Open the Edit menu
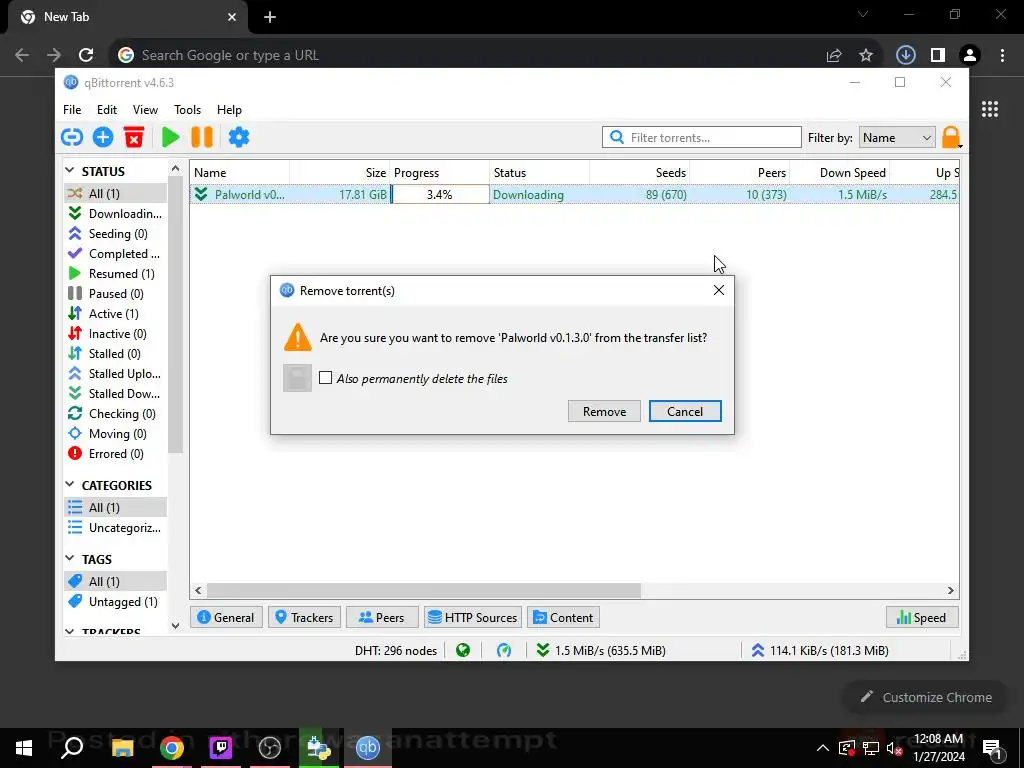This screenshot has width=1024, height=768. coord(106,110)
